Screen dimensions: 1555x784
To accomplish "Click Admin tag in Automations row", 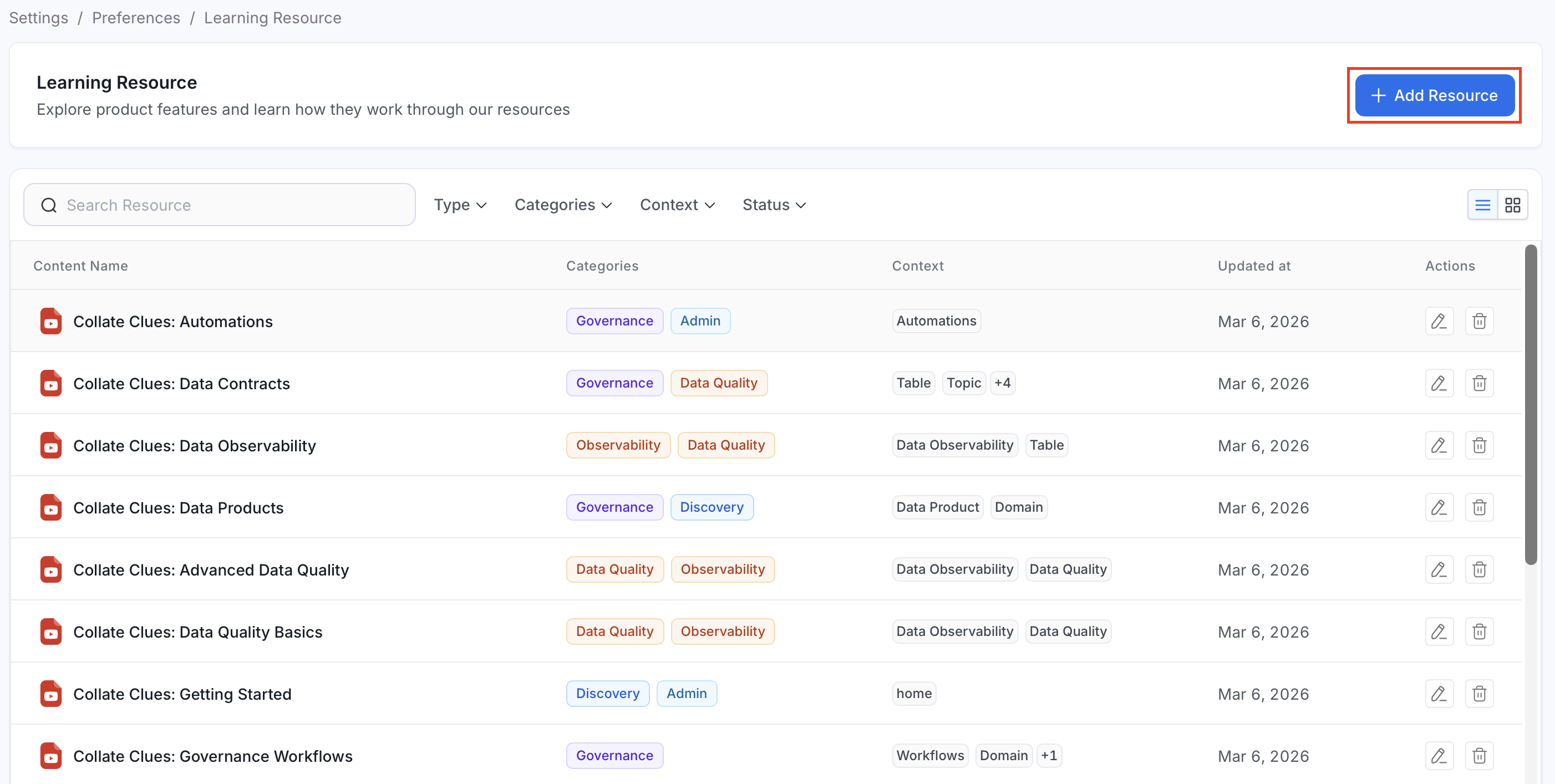I will (x=700, y=321).
